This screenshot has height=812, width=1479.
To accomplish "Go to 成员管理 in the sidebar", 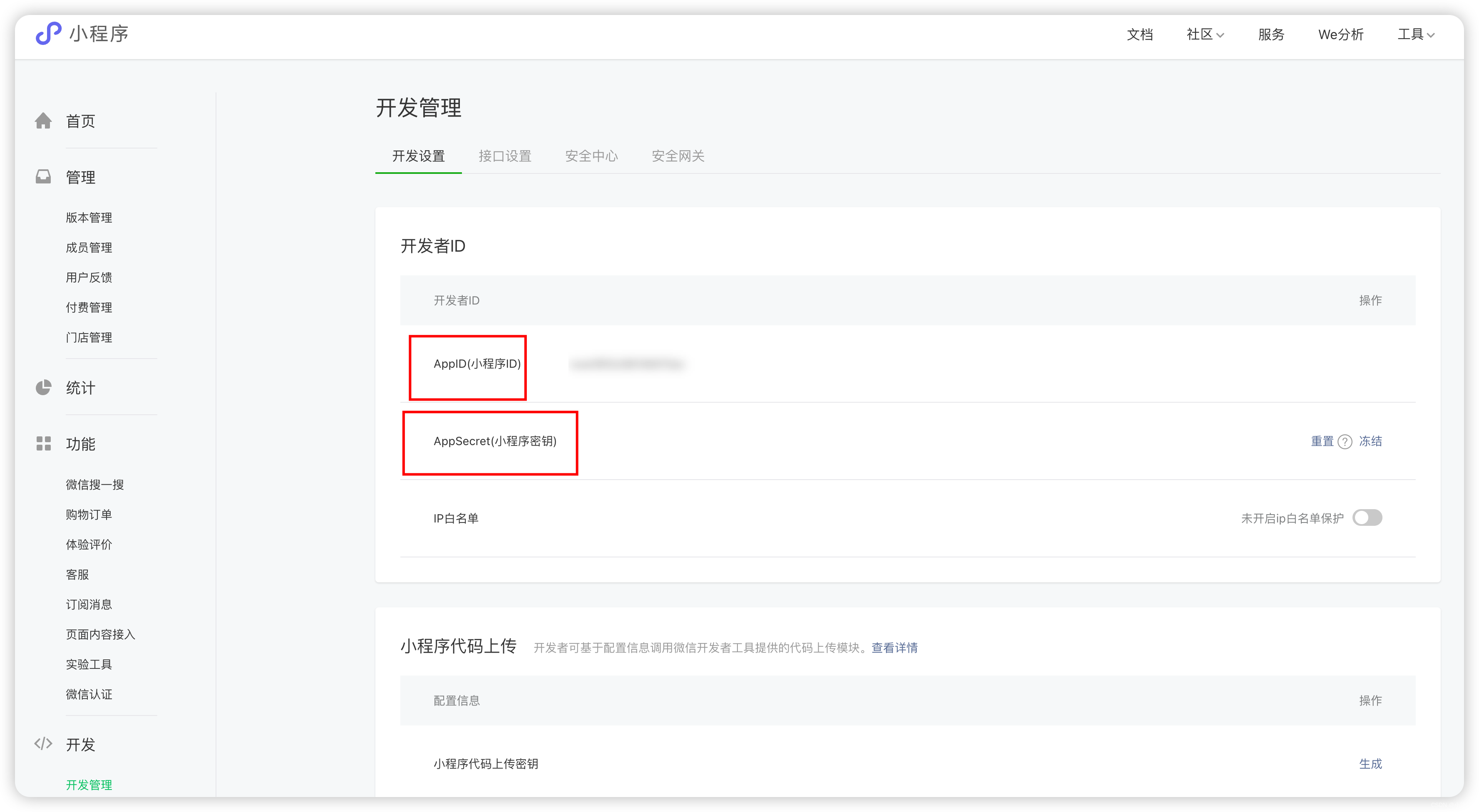I will click(89, 248).
